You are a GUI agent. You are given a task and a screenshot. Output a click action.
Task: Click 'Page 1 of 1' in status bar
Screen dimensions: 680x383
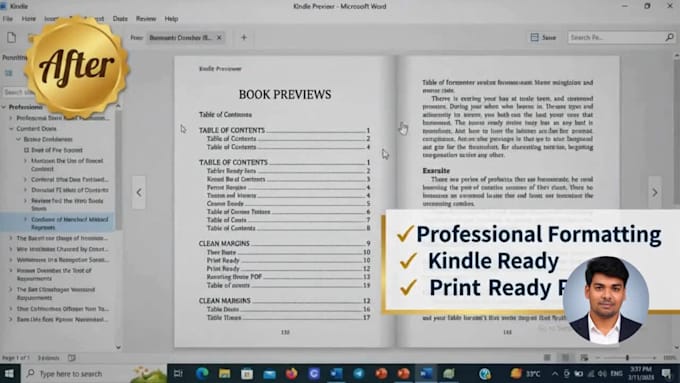pos(16,358)
